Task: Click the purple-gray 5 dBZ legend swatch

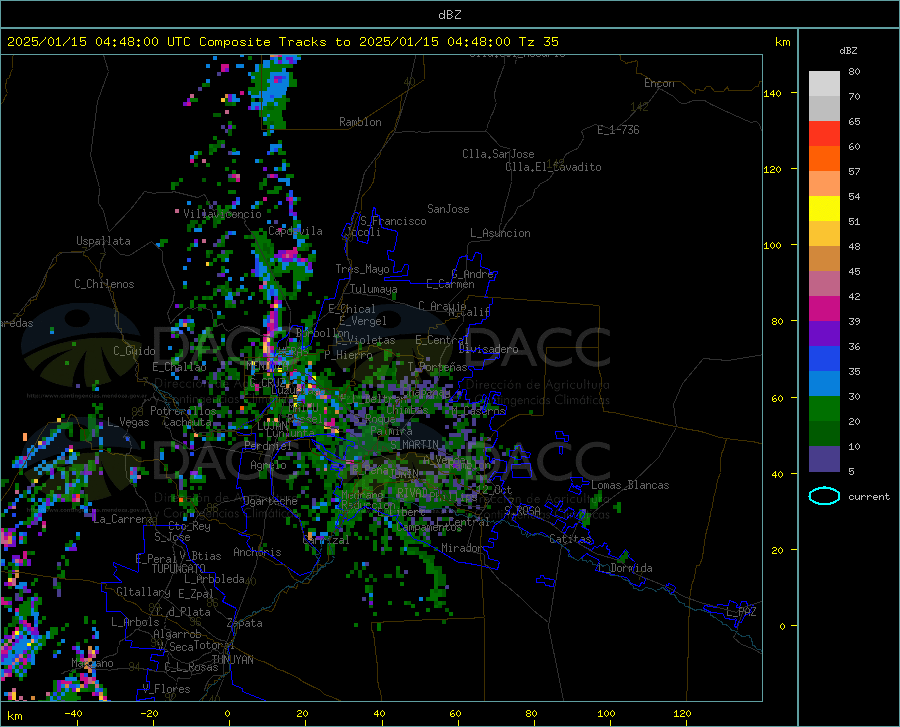Action: point(824,458)
